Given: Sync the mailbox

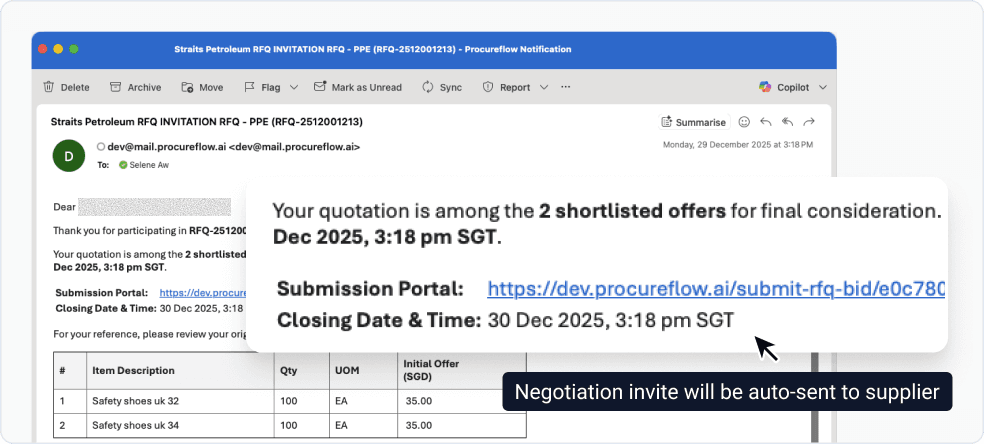Looking at the screenshot, I should tap(442, 87).
